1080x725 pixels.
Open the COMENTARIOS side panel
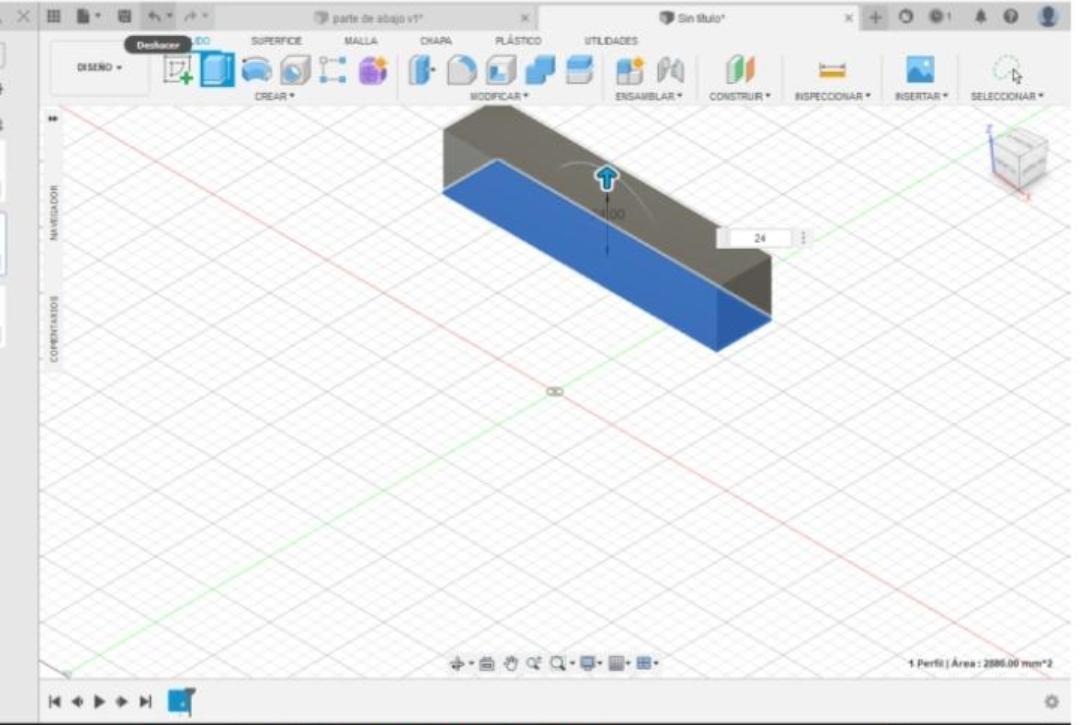[x=54, y=328]
